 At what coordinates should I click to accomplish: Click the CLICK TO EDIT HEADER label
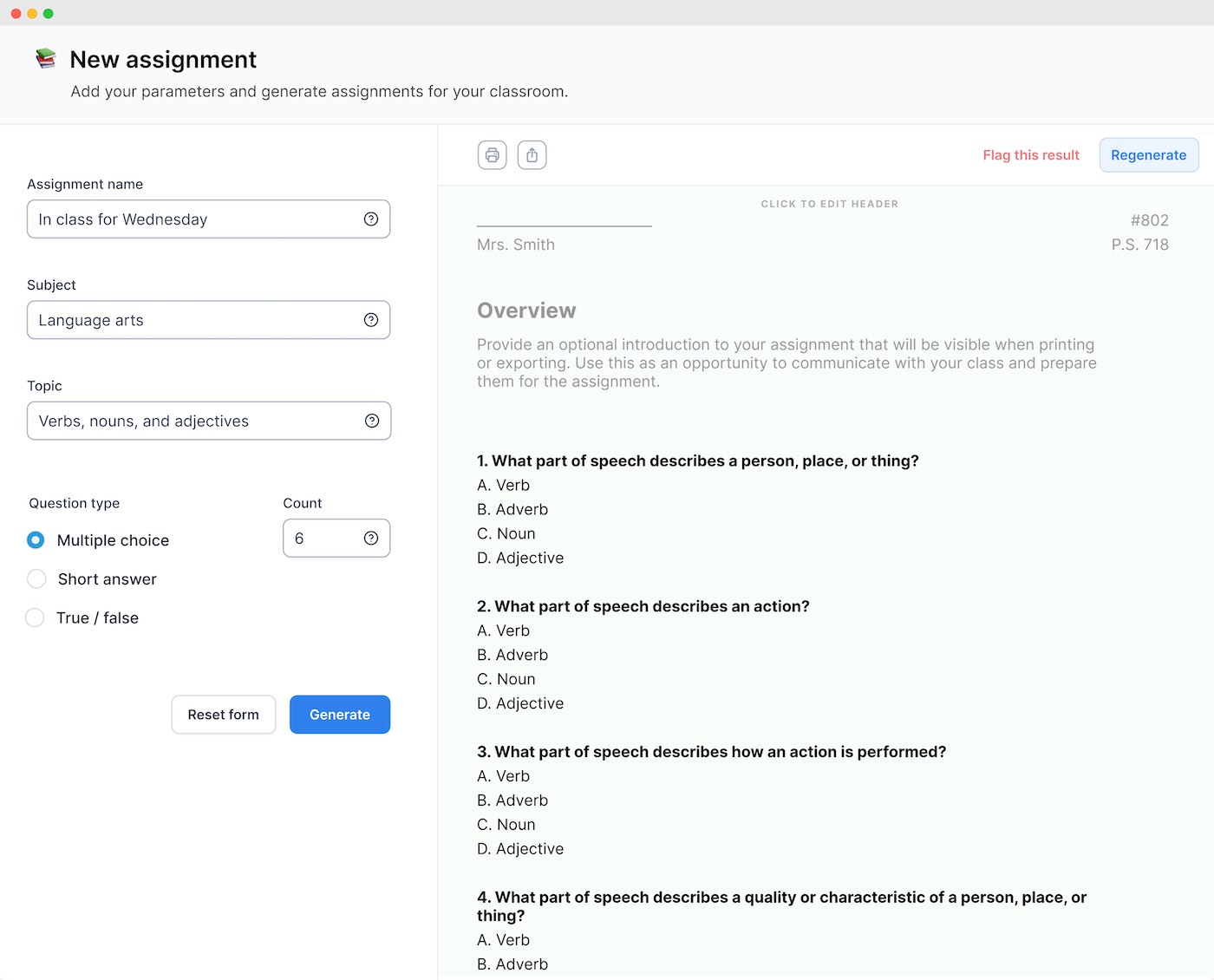(830, 204)
